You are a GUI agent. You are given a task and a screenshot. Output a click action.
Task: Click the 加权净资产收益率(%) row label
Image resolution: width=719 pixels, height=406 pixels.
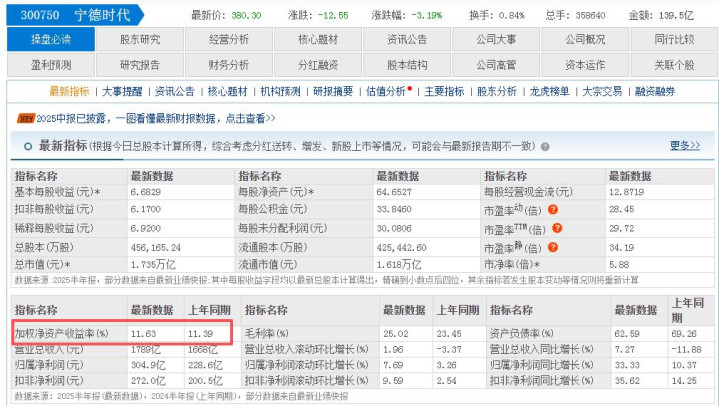[61, 334]
